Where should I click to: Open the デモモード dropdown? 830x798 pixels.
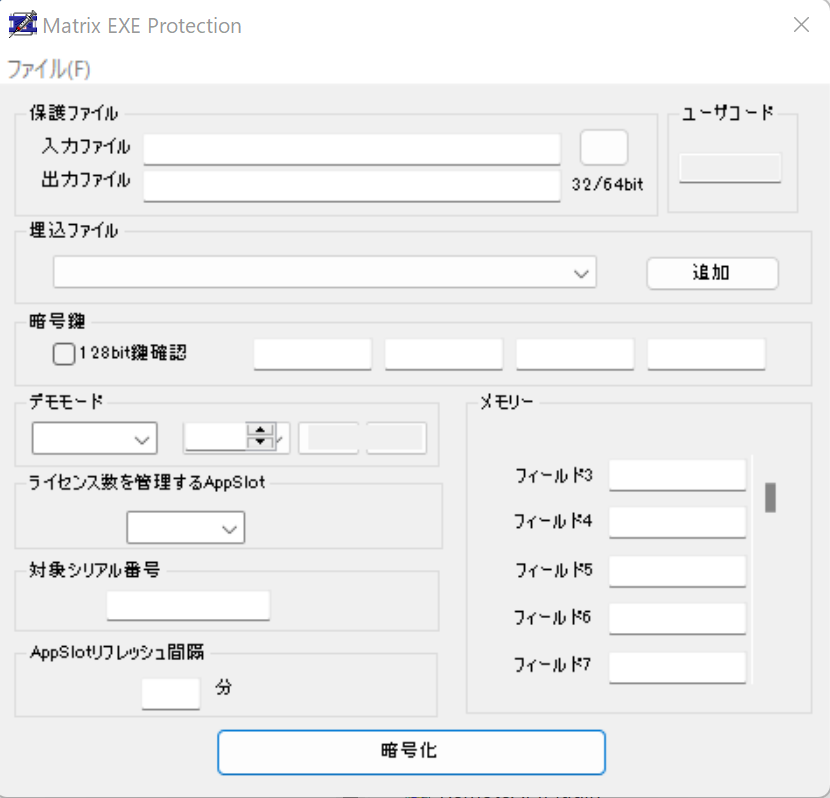point(95,438)
